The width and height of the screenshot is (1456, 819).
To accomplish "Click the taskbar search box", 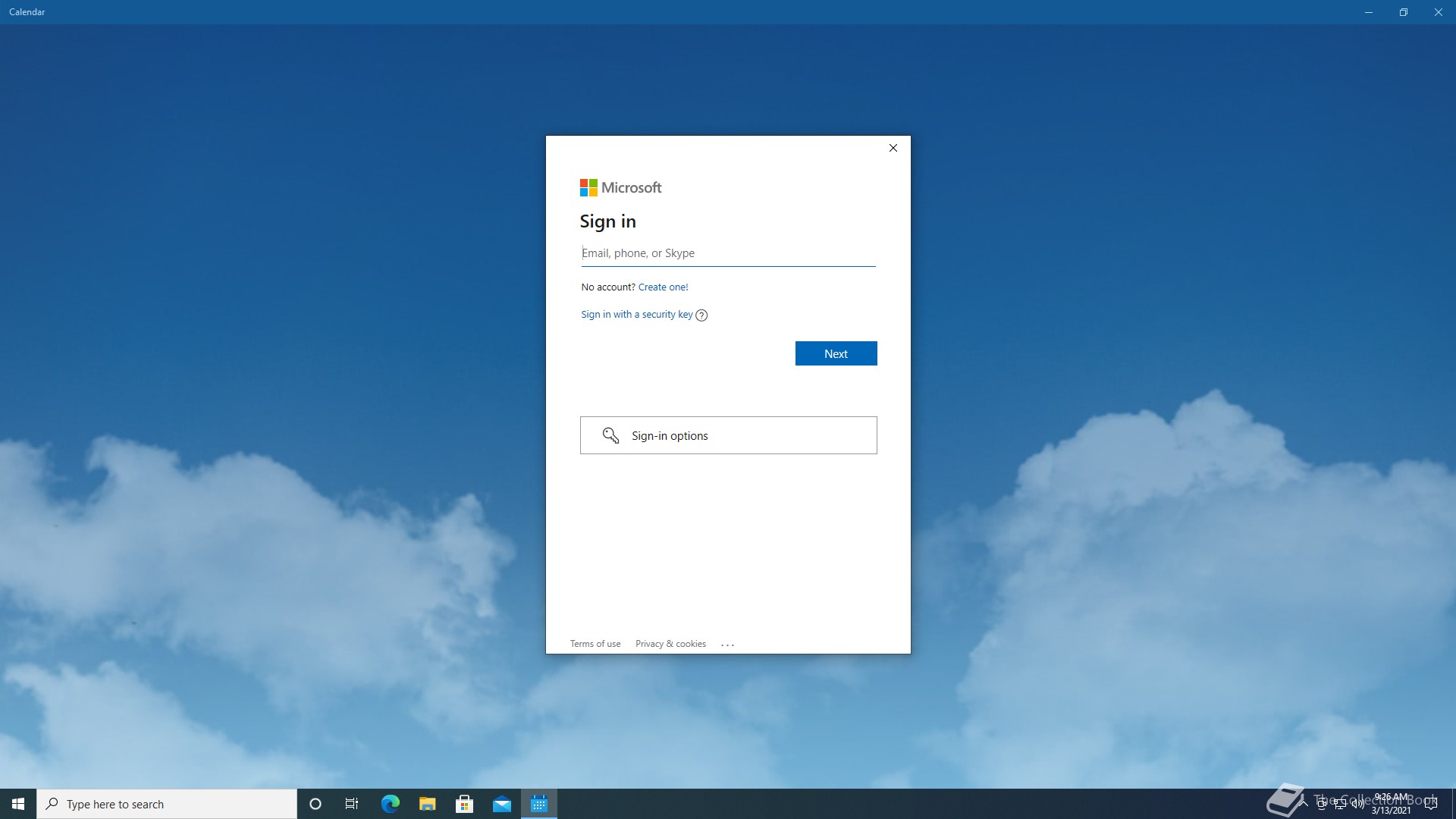I will click(x=167, y=804).
